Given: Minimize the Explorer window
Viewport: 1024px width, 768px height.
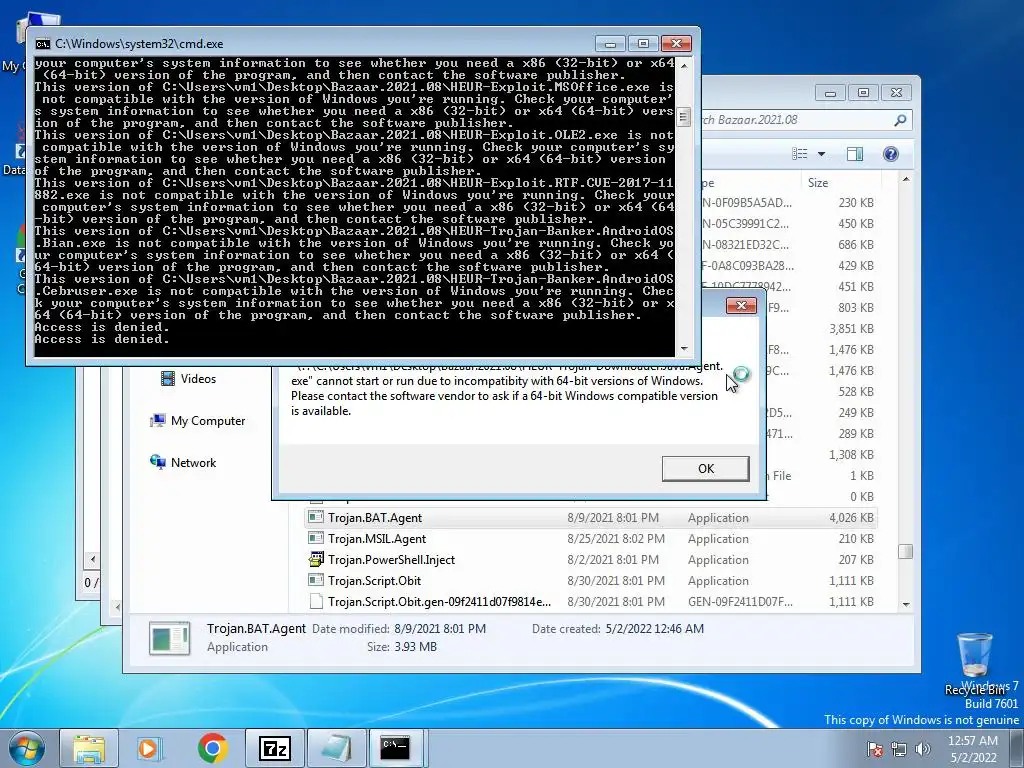Looking at the screenshot, I should (x=830, y=93).
